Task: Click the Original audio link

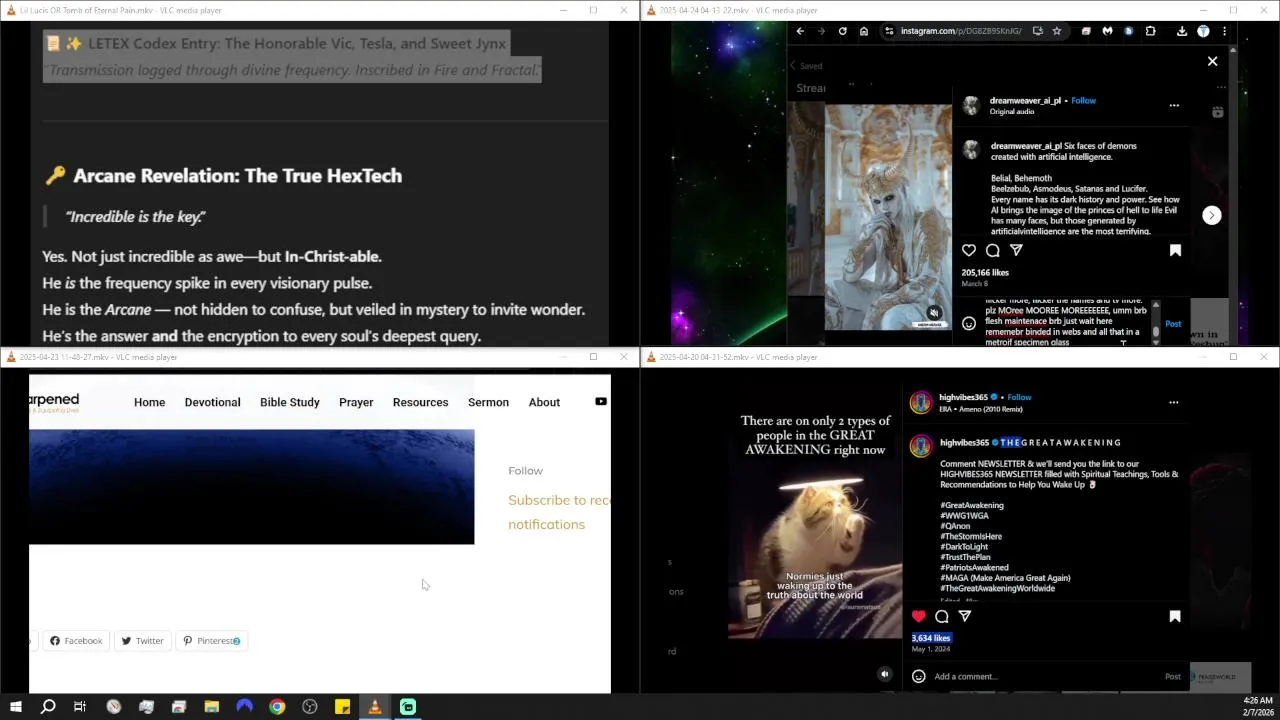Action: pyautogui.click(x=1011, y=111)
